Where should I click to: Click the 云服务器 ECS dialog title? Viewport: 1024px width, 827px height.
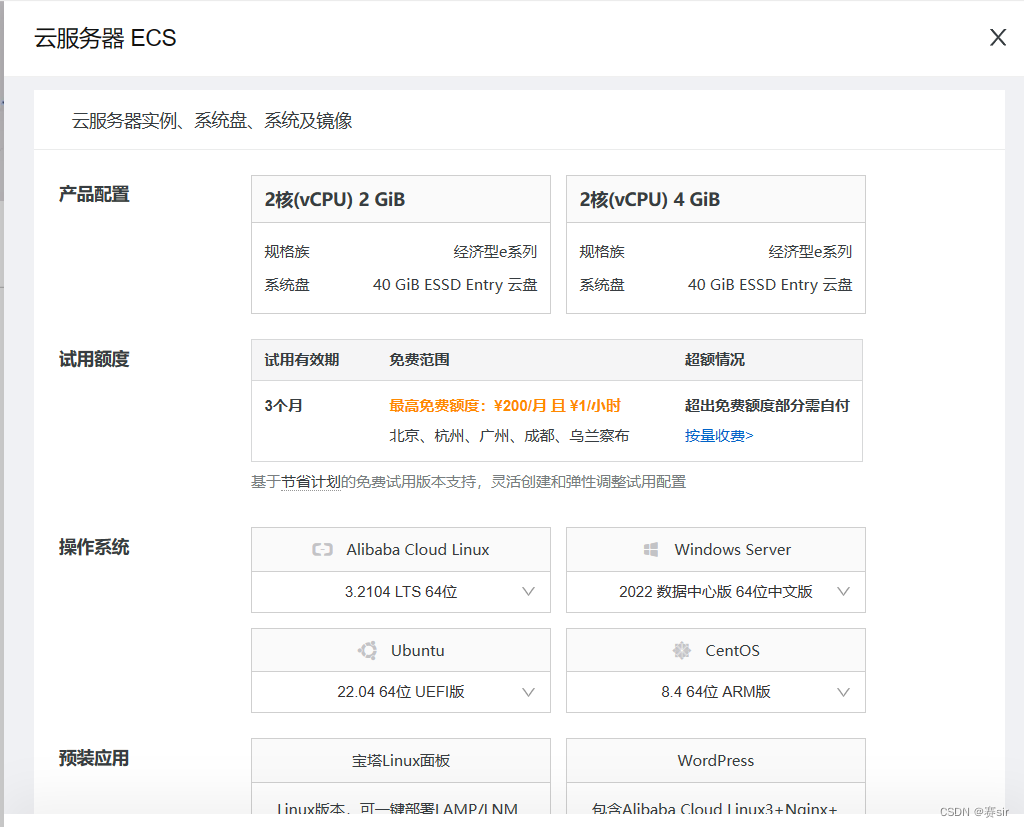[x=105, y=38]
